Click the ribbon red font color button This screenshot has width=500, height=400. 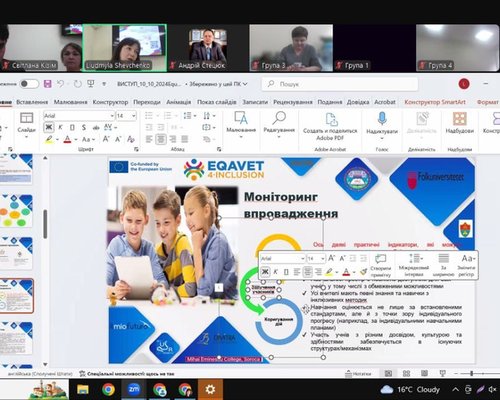(67, 139)
